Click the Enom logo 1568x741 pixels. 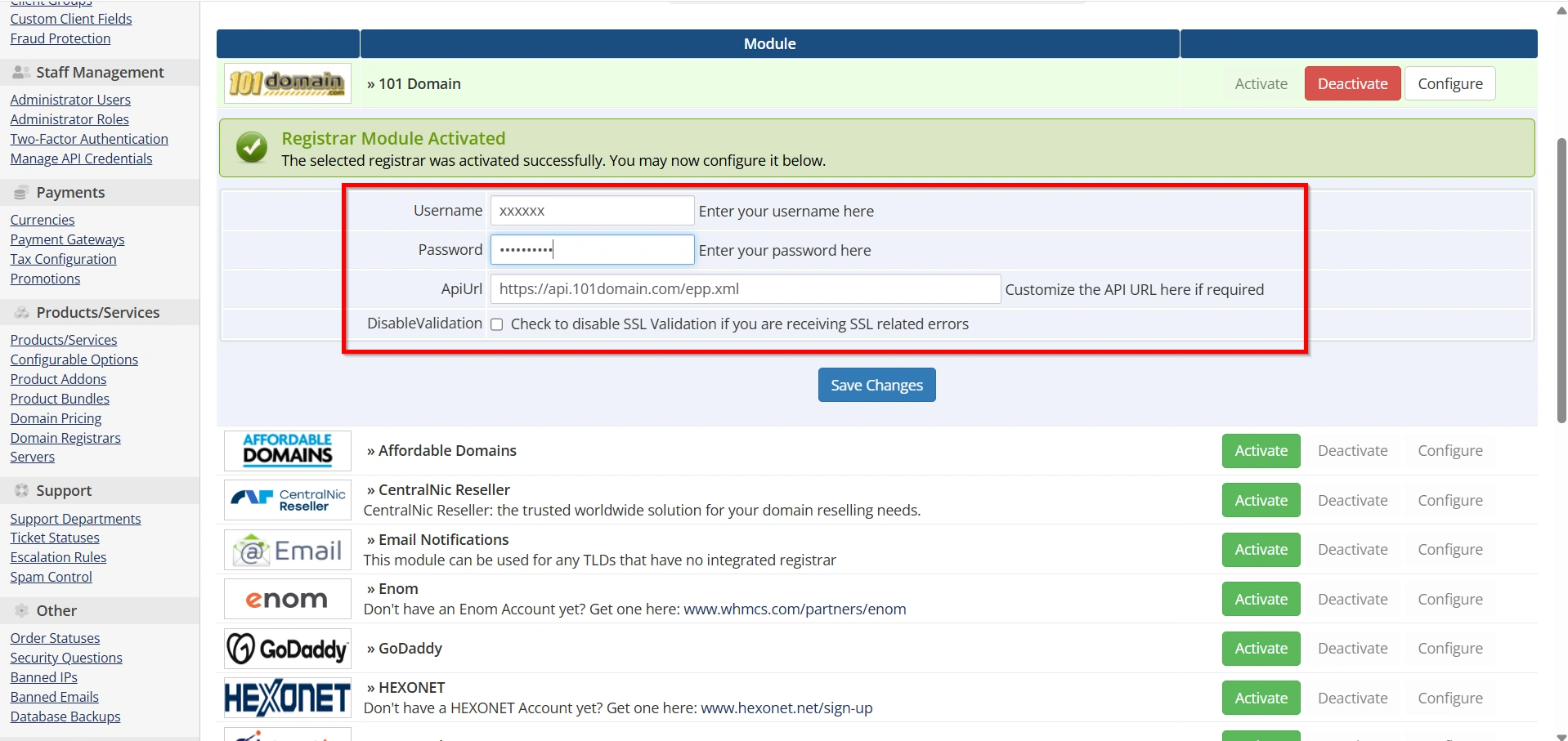pos(287,599)
